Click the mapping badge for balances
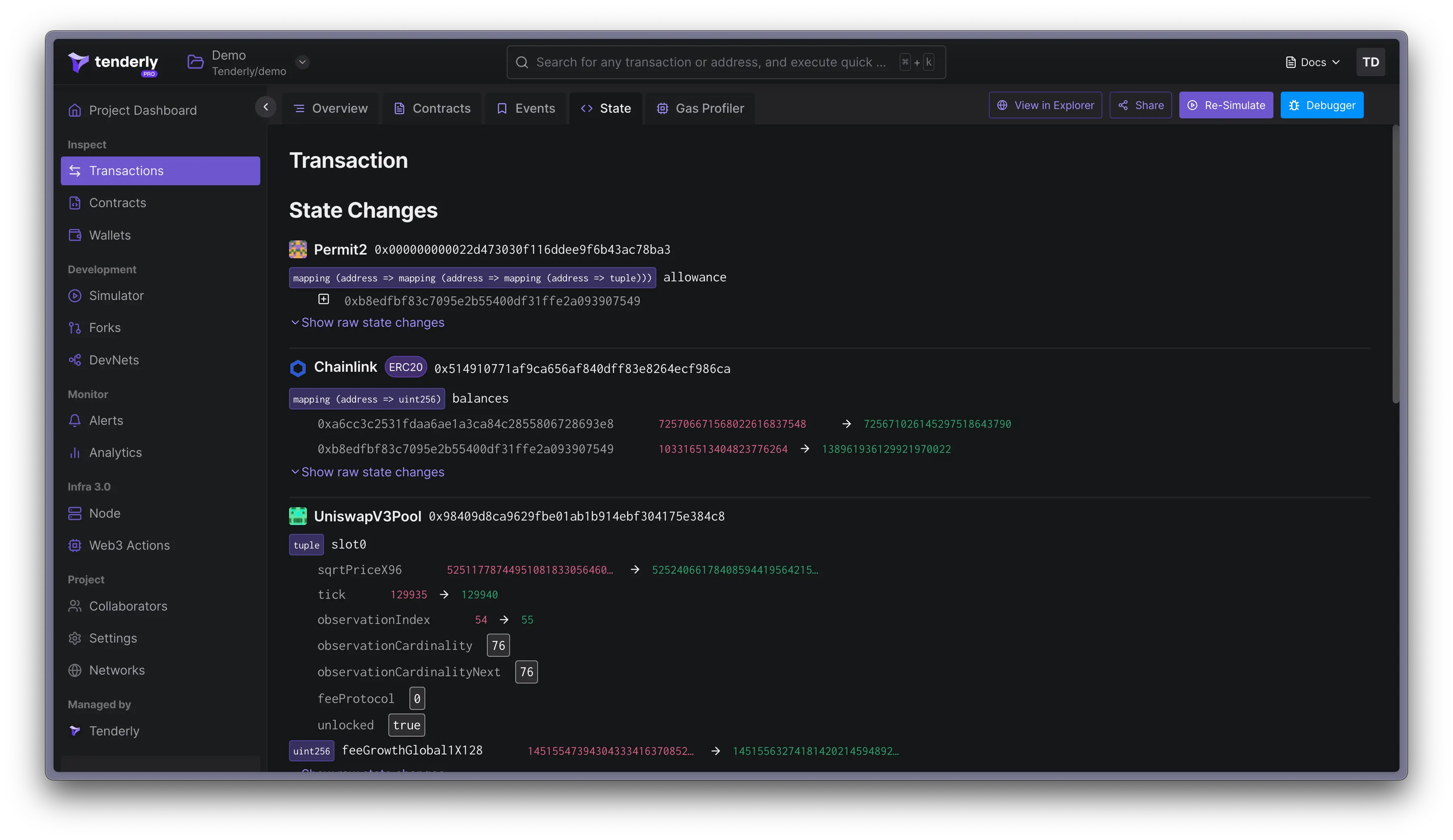This screenshot has width=1453, height=840. tap(367, 399)
